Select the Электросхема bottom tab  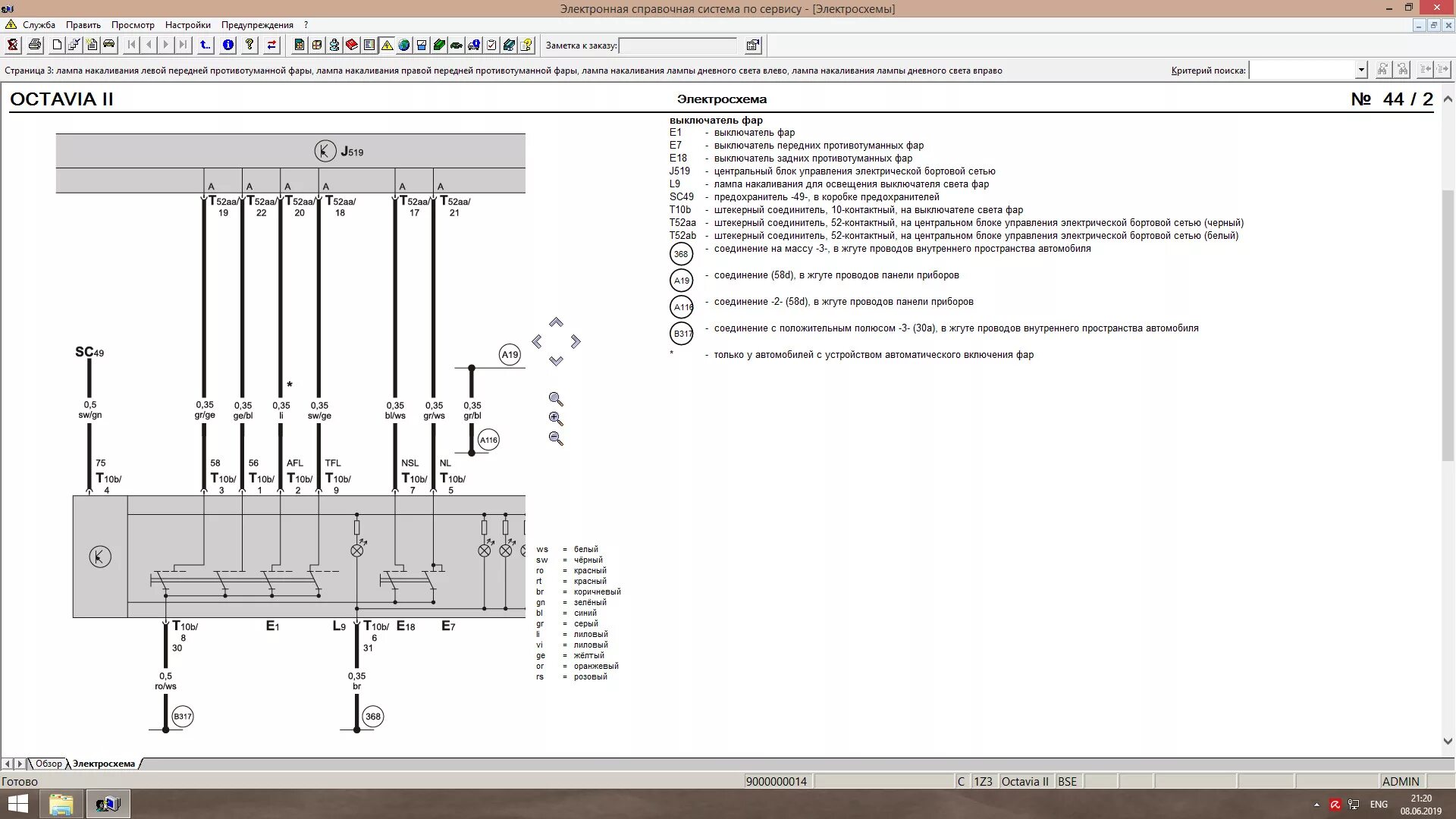(x=104, y=764)
